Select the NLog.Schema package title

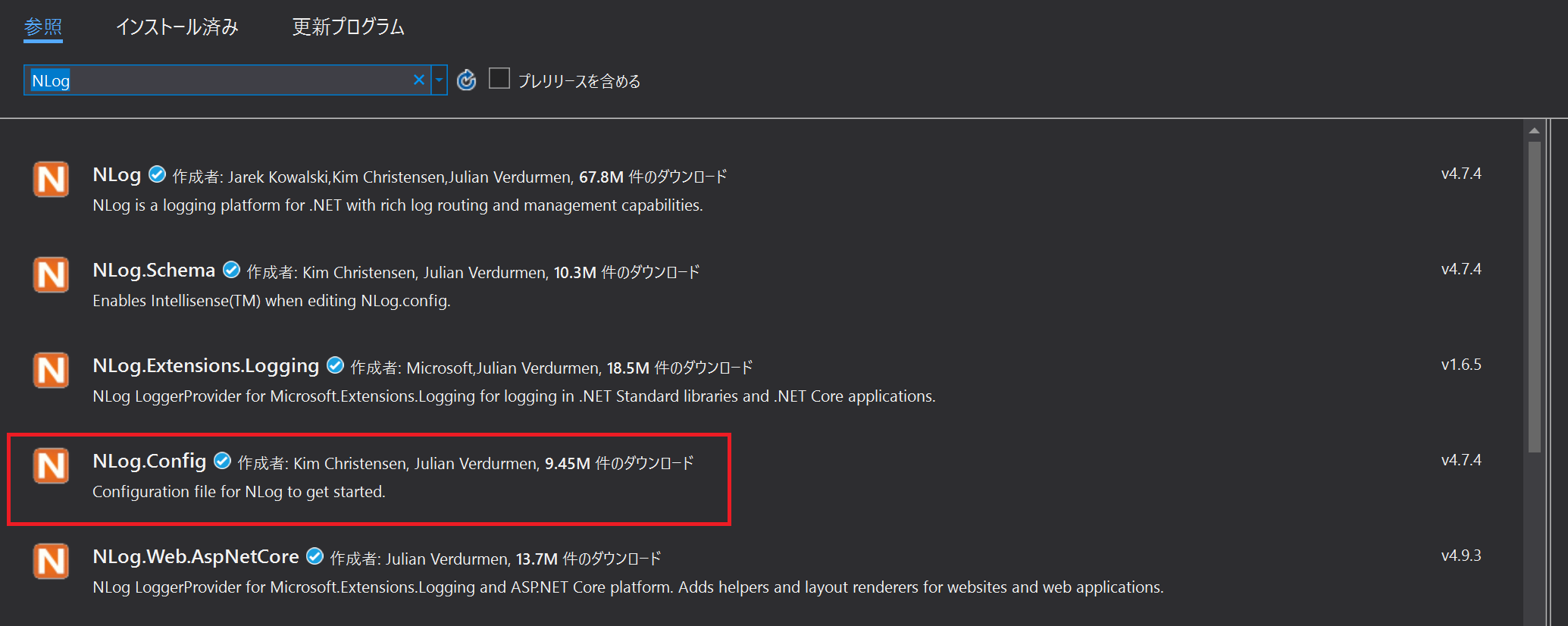pyautogui.click(x=154, y=271)
